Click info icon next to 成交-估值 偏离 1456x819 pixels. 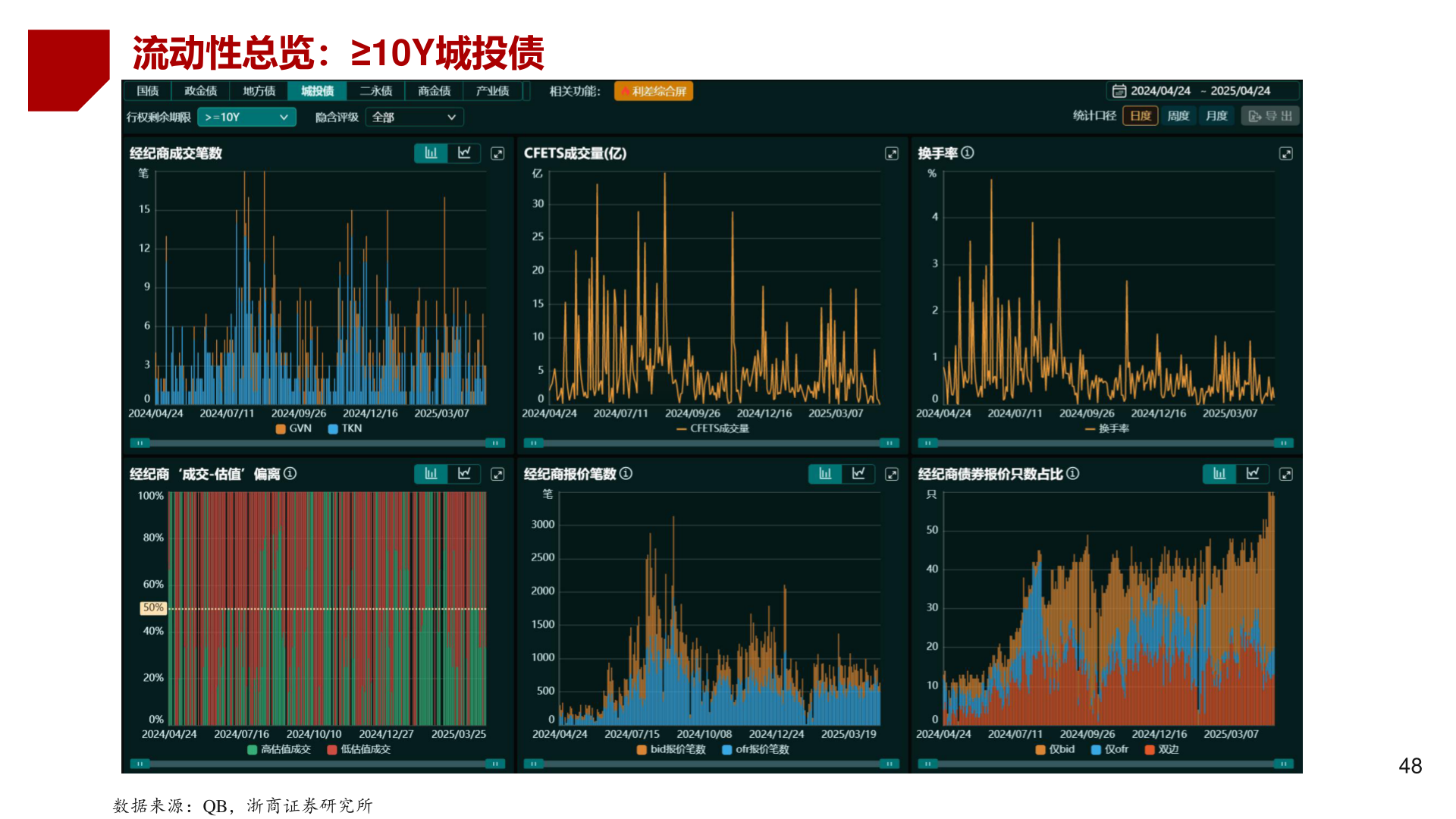290,474
